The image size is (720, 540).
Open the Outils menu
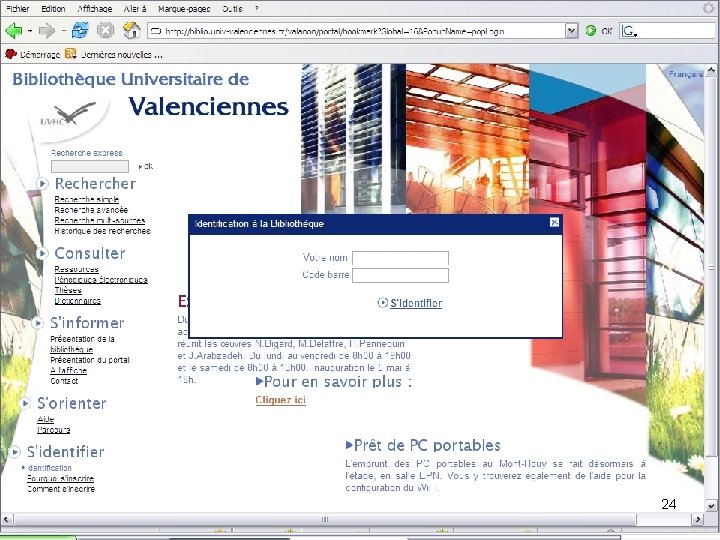tap(232, 8)
